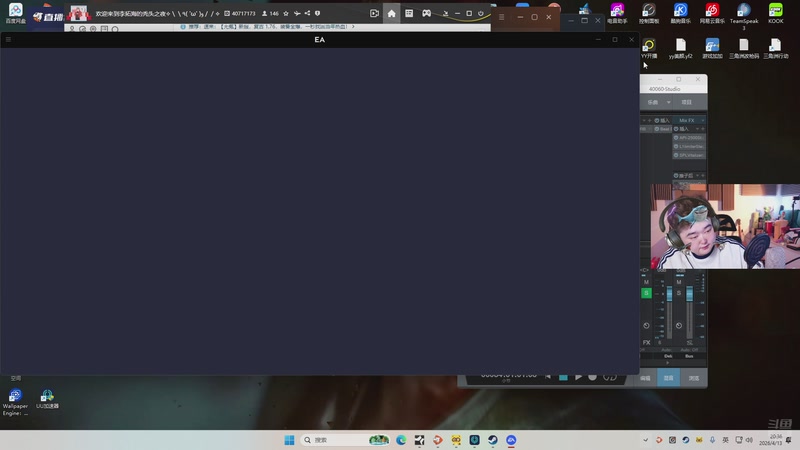This screenshot has height=450, width=800.
Task: Open the TeamSpeak 3 desktop icon
Action: click(x=744, y=15)
